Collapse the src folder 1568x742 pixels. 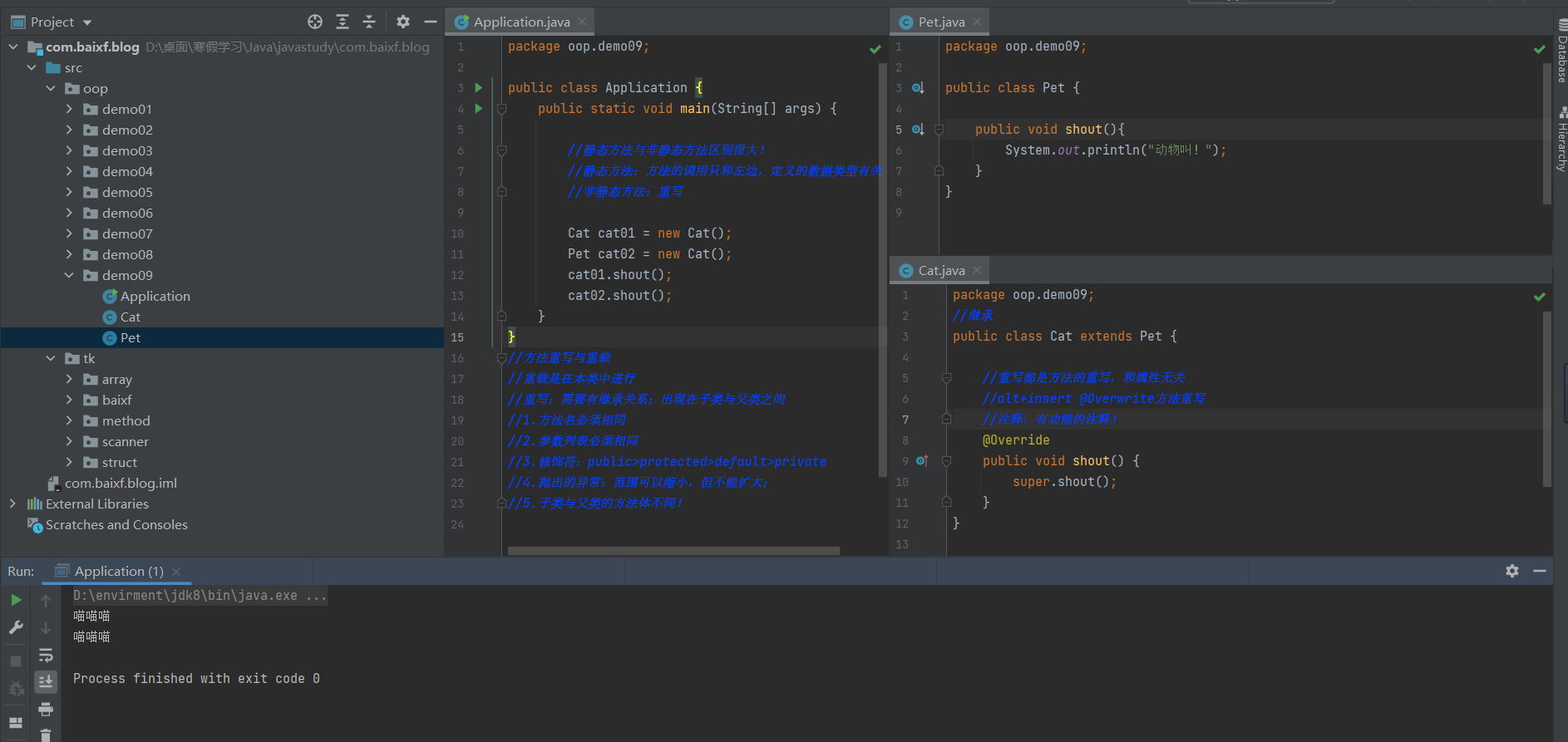(32, 68)
